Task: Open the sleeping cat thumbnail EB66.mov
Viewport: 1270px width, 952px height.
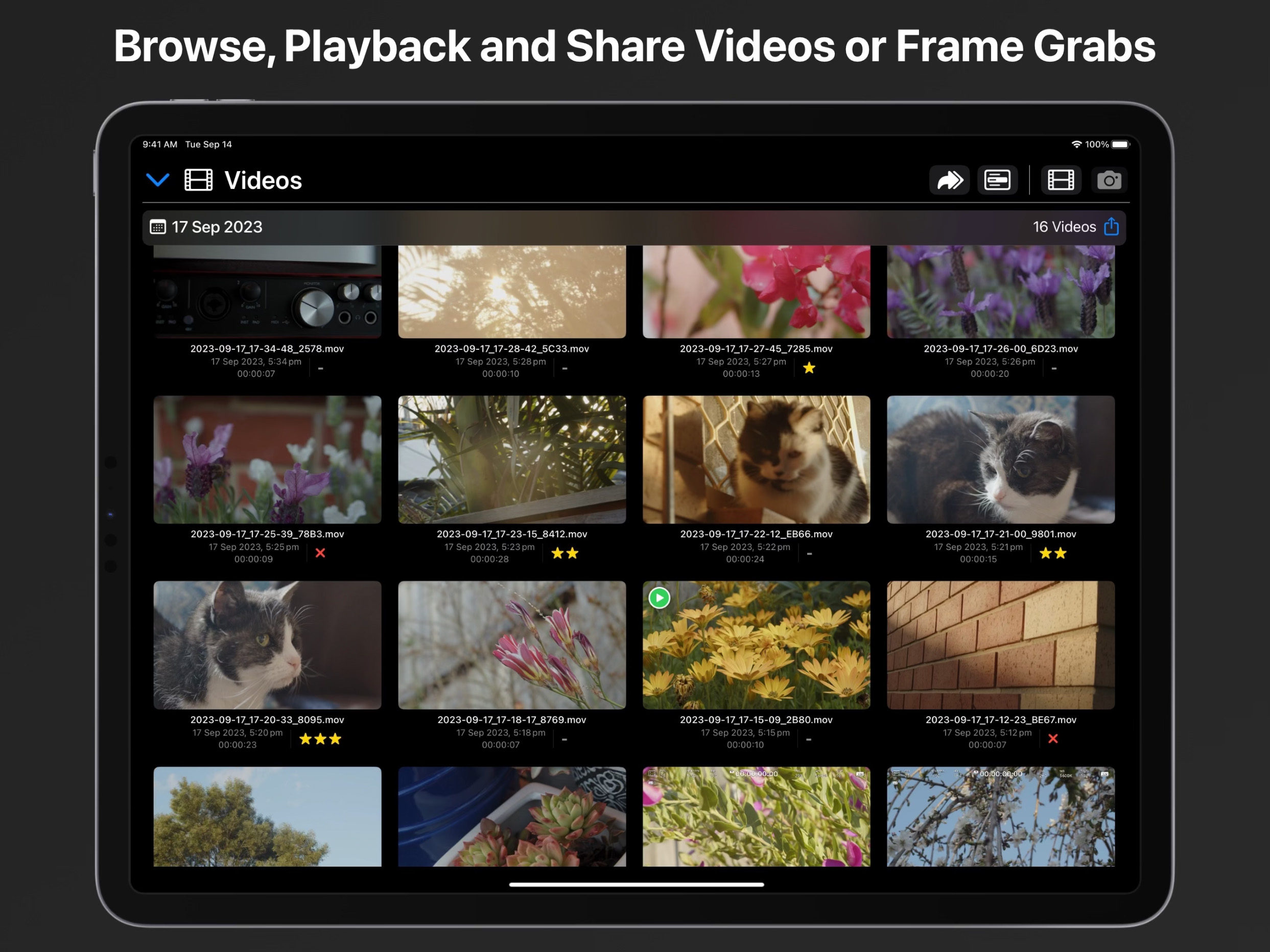Action: click(x=756, y=460)
